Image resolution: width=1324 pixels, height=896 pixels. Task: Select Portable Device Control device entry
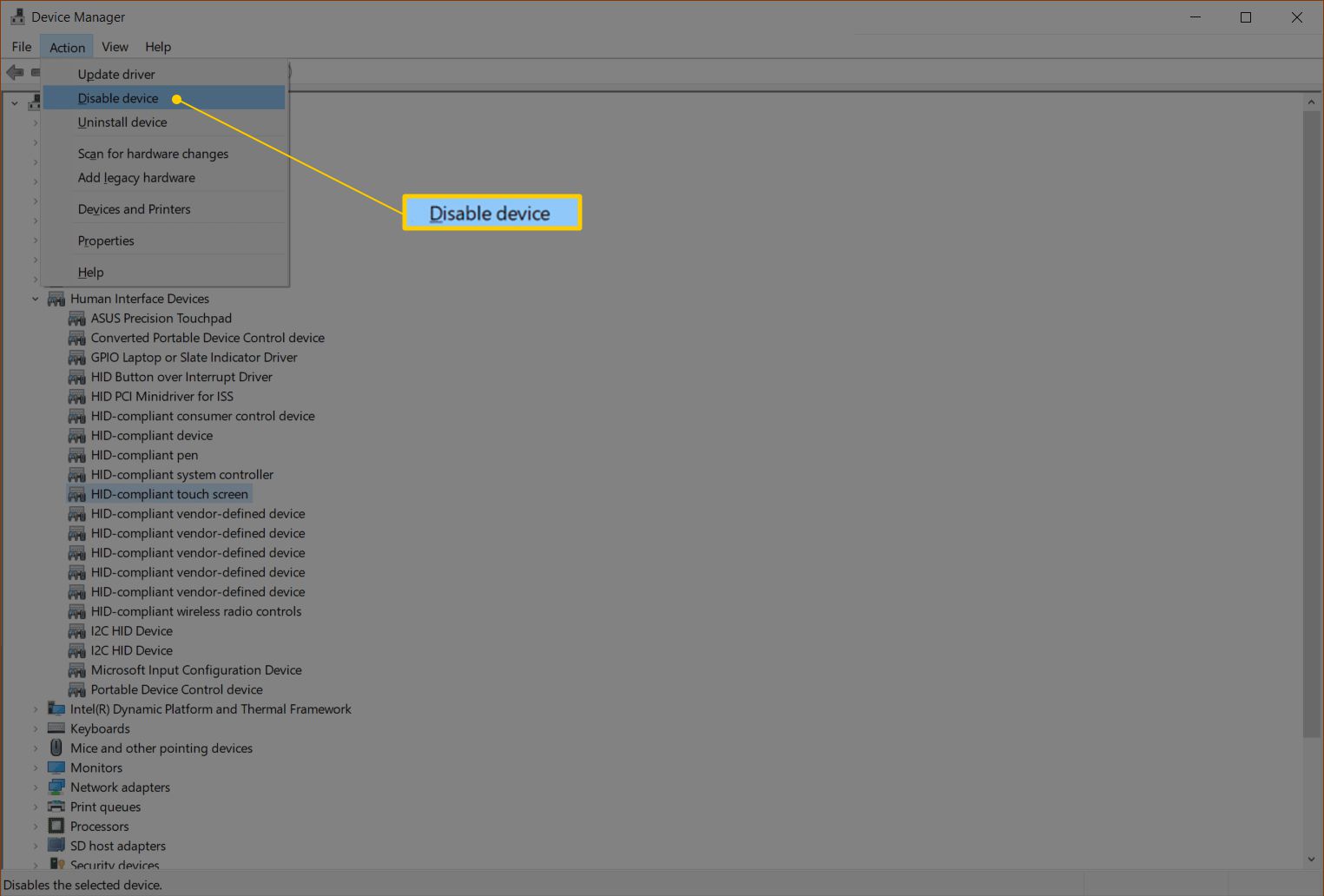[x=177, y=689]
